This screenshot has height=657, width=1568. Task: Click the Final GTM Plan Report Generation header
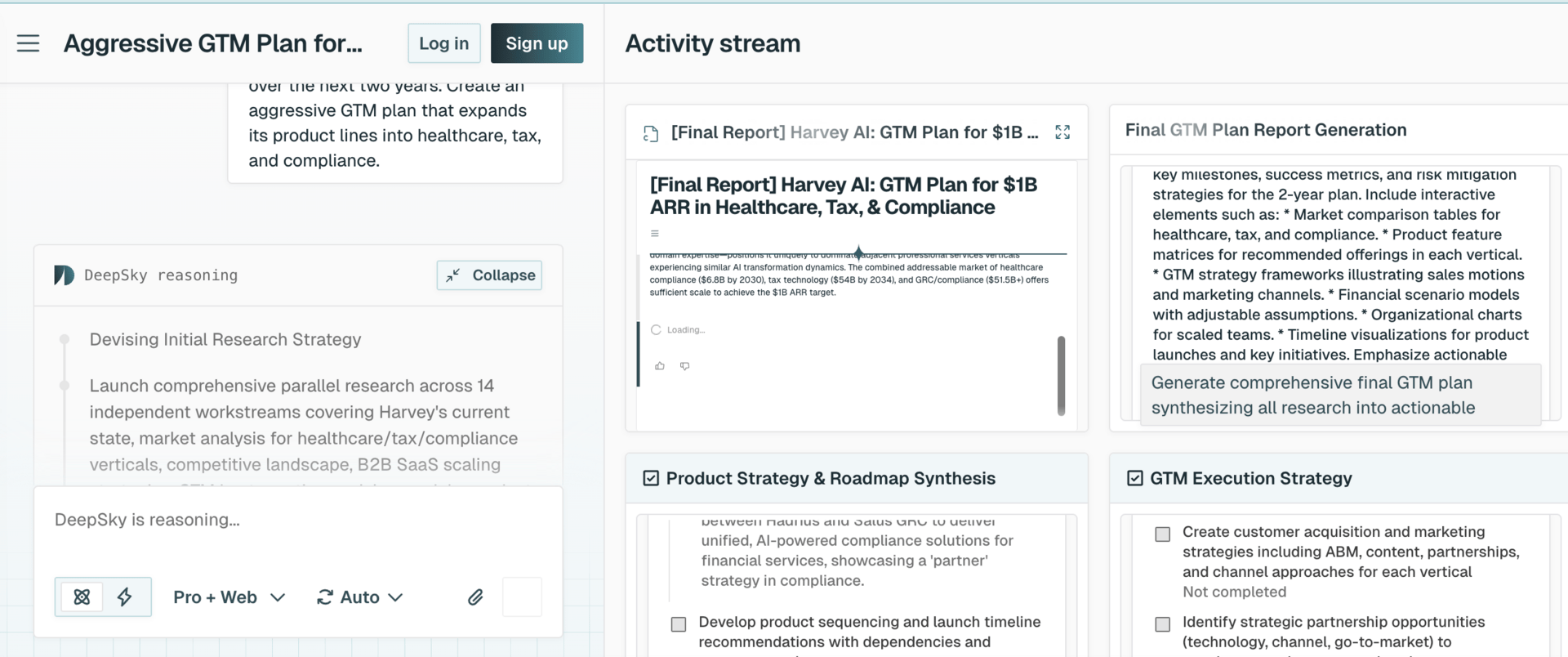(1266, 130)
